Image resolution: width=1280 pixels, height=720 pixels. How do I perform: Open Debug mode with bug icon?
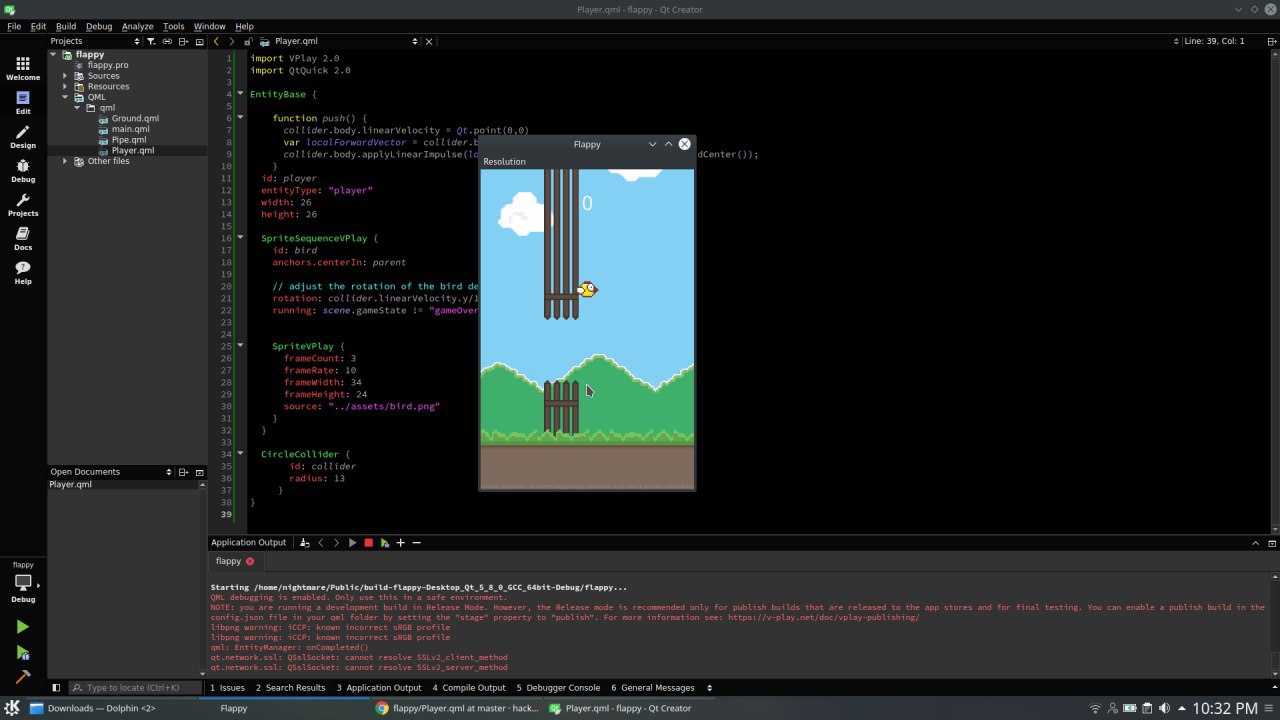tap(23, 171)
